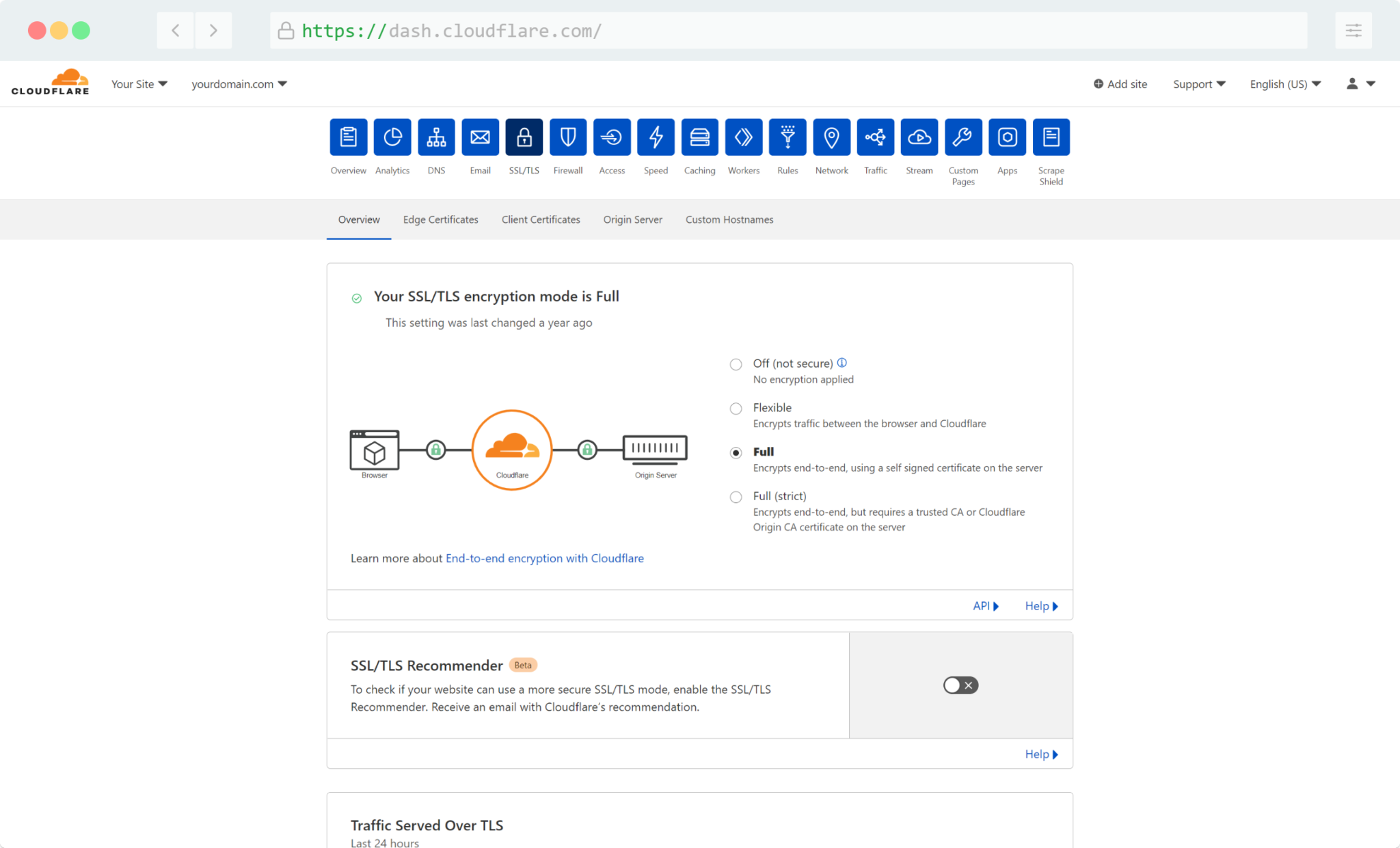The image size is (1400, 848).
Task: Click the green checkmark status icon
Action: pos(357,298)
